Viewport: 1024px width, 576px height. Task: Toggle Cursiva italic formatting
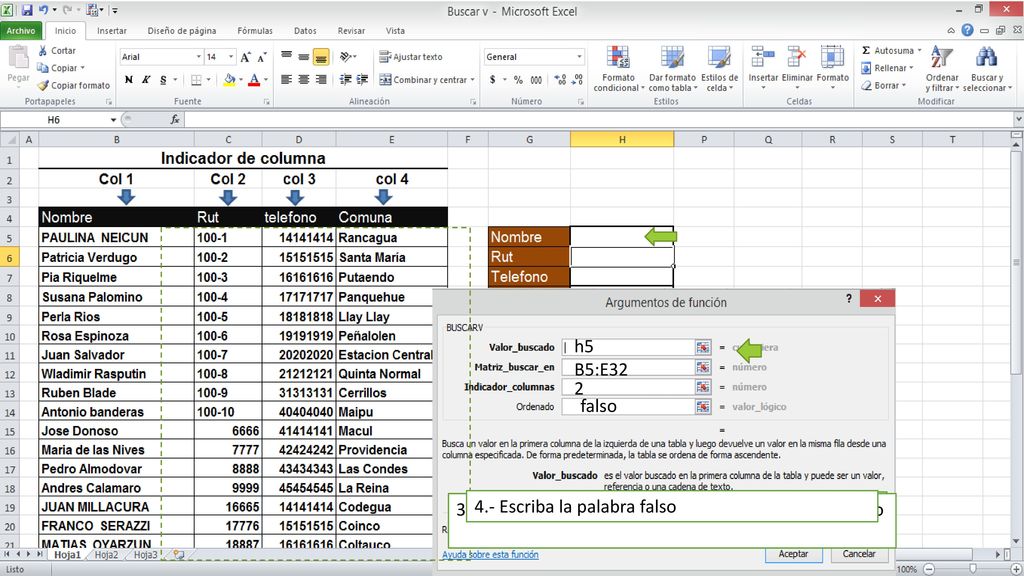point(146,80)
